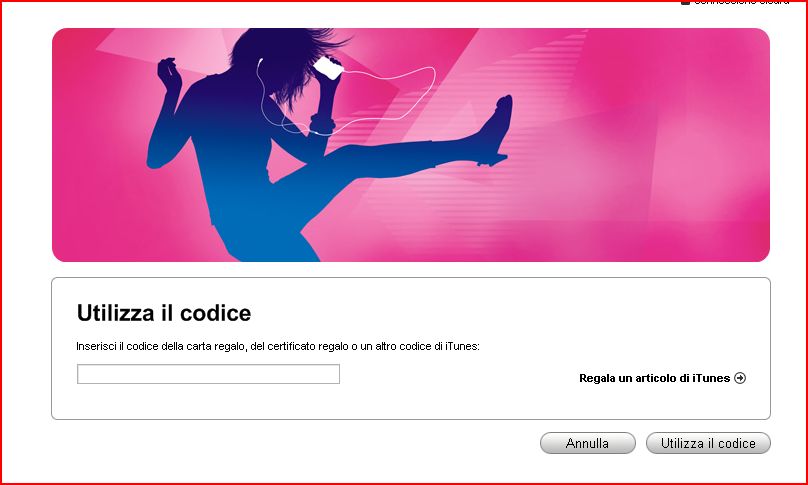Open Regala un articolo di iTunes link

(654, 378)
